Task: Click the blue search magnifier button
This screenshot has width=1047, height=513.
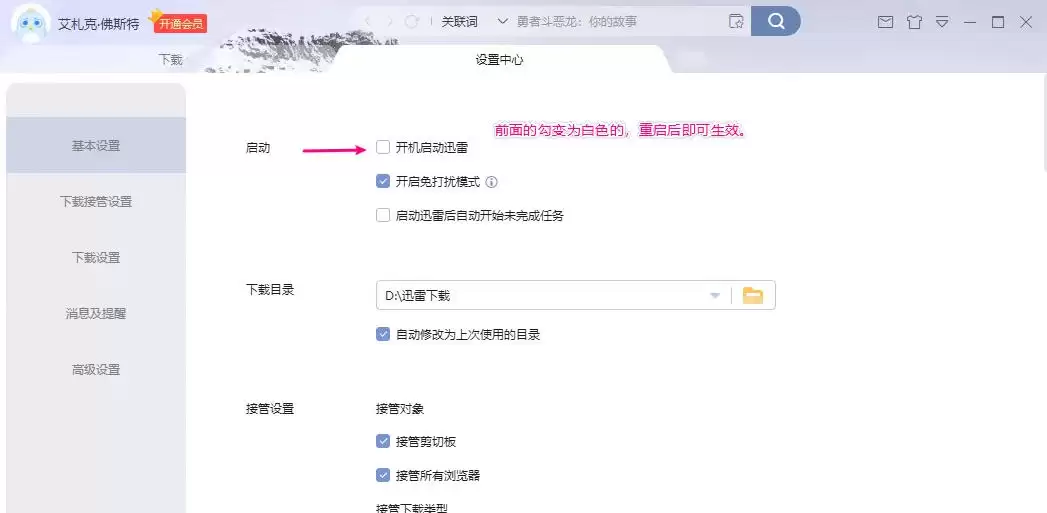Action: 775,21
